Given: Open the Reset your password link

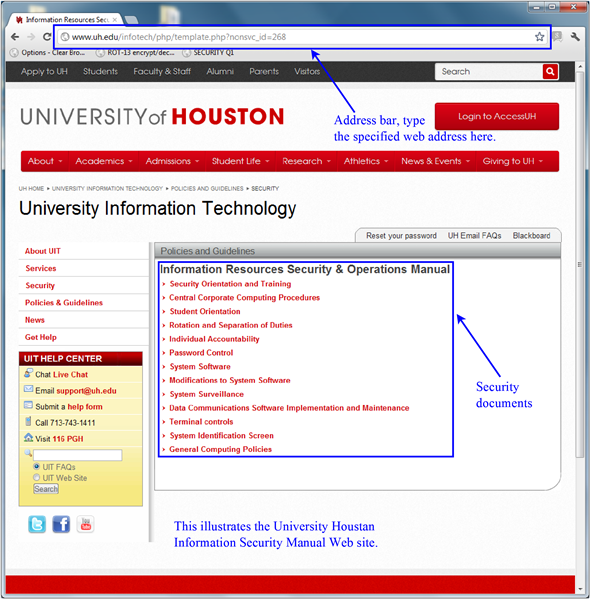Looking at the screenshot, I should click(x=401, y=236).
